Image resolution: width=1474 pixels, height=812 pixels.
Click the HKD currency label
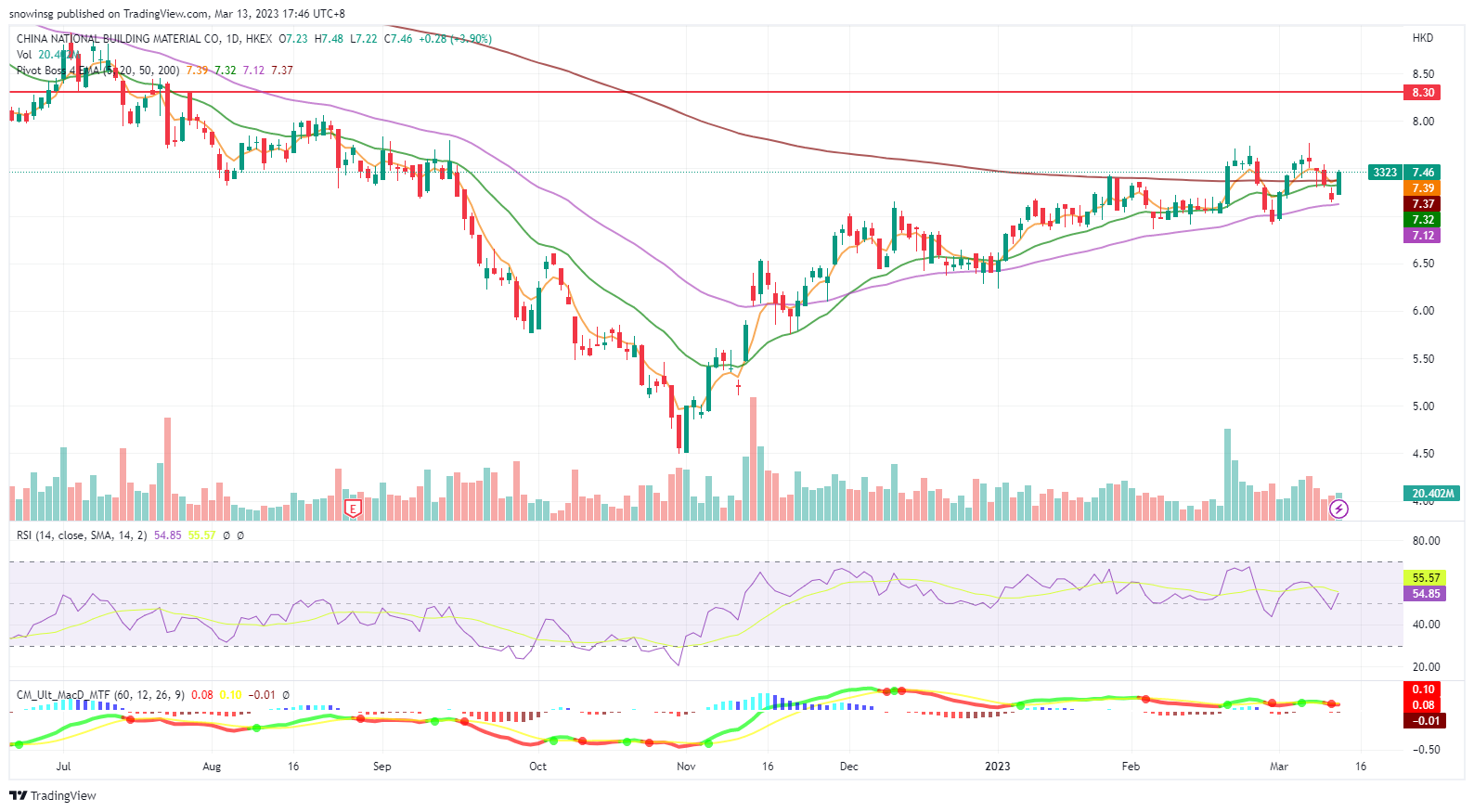pyautogui.click(x=1422, y=38)
